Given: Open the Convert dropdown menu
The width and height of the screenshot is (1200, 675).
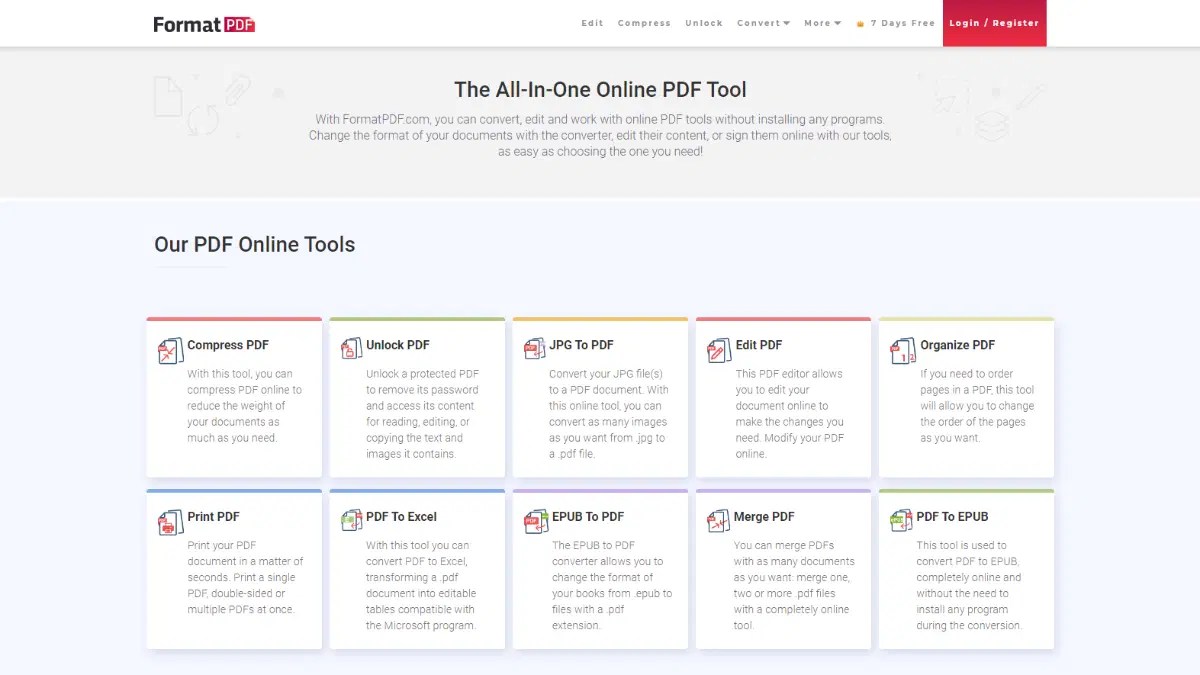Looking at the screenshot, I should point(763,23).
